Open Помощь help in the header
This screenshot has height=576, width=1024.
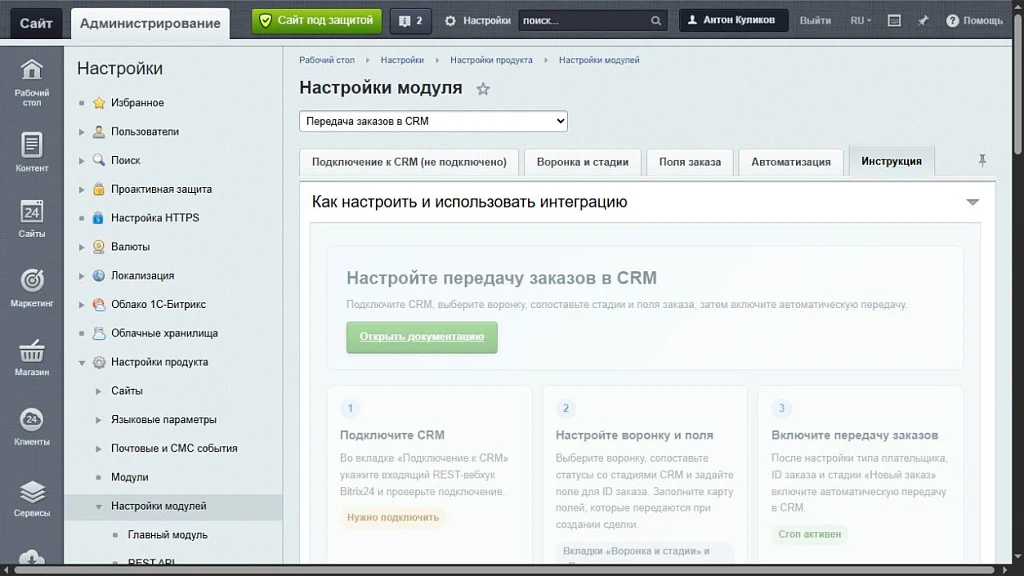[974, 21]
